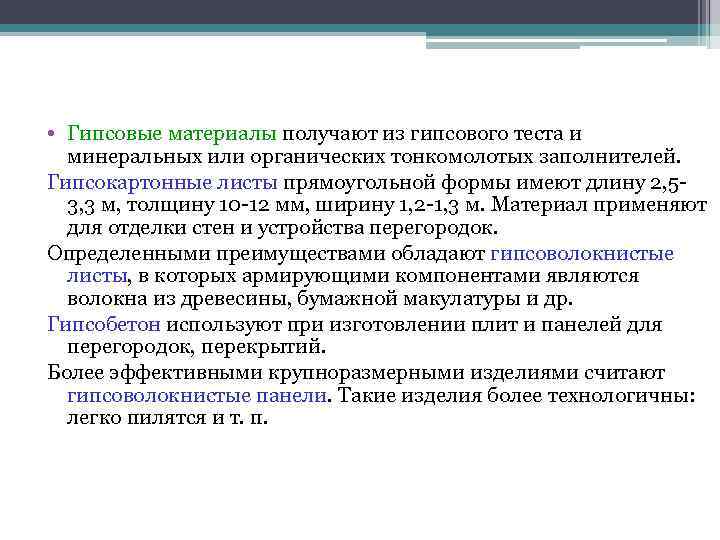Viewport: 720px width, 540px height.
Task: Click the blue term "Гипсокартонные листы"
Action: [x=163, y=183]
